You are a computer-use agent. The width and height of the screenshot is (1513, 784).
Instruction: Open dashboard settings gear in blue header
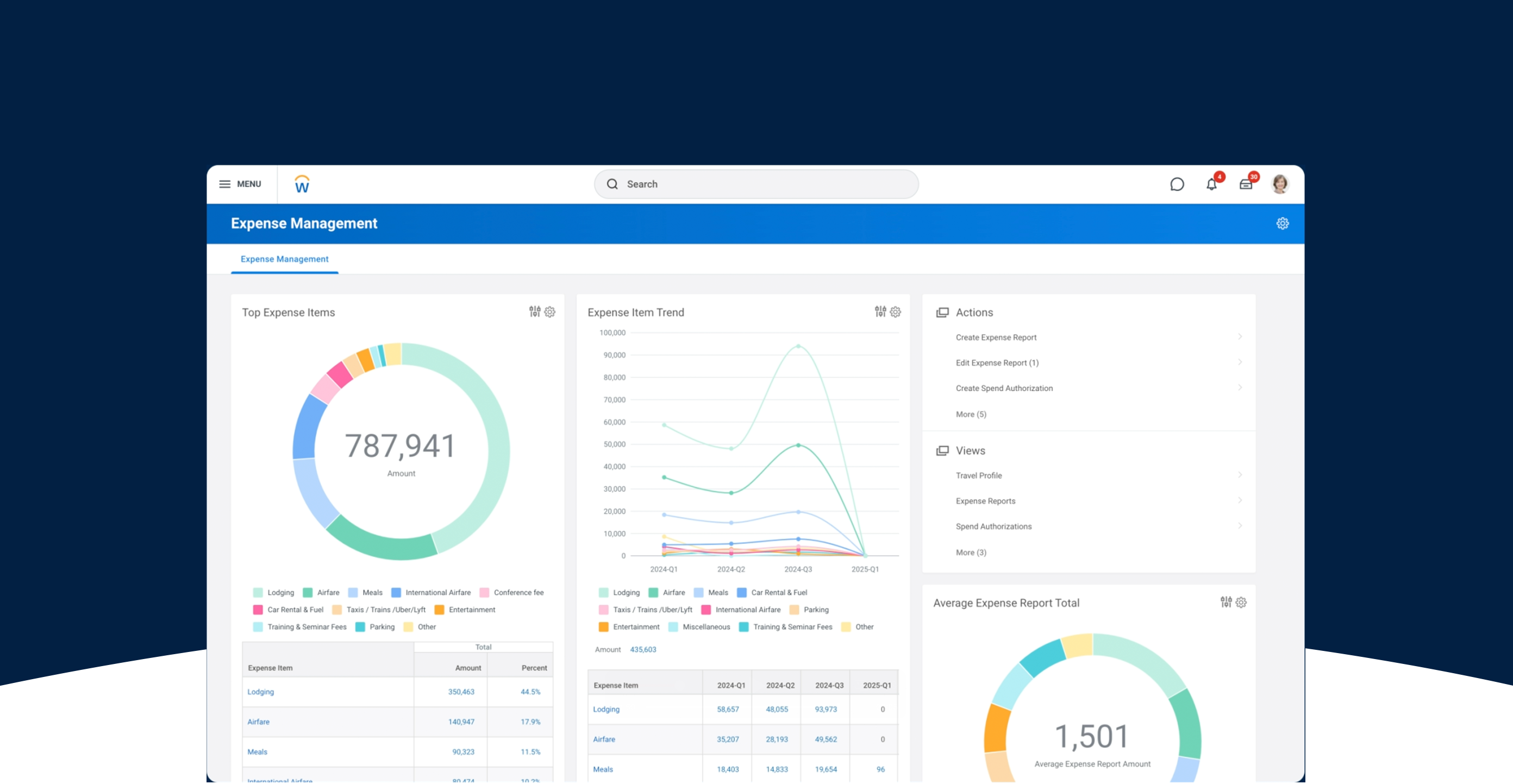tap(1282, 224)
